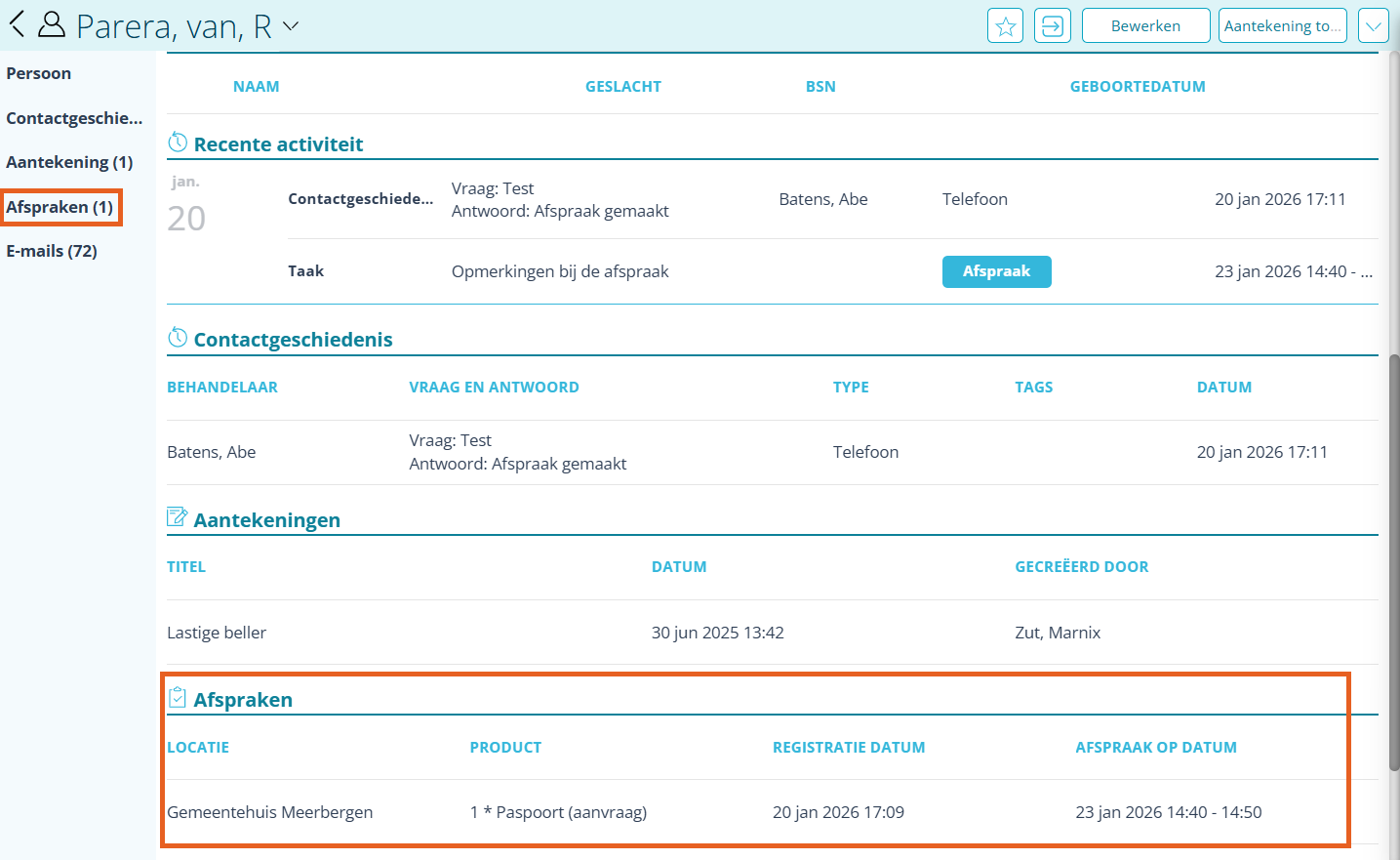This screenshot has width=1400, height=860.
Task: Click the Contactgeschiedenis clock icon
Action: pos(178,338)
